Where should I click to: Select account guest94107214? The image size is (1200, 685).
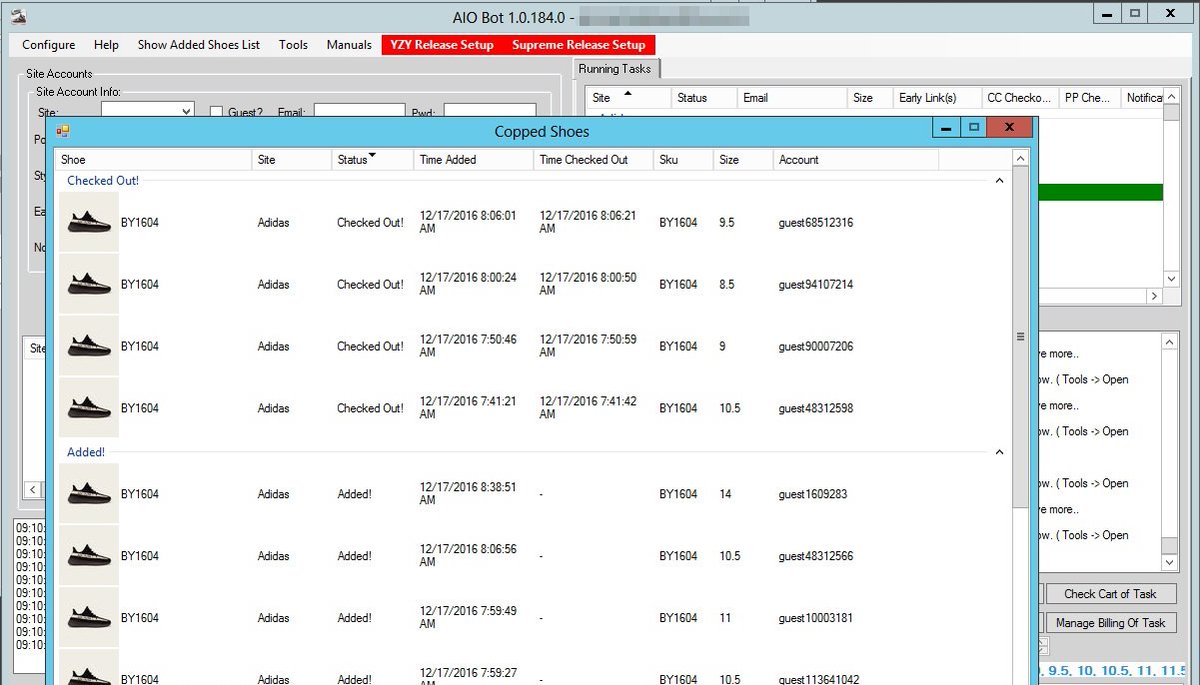pyautogui.click(x=816, y=284)
